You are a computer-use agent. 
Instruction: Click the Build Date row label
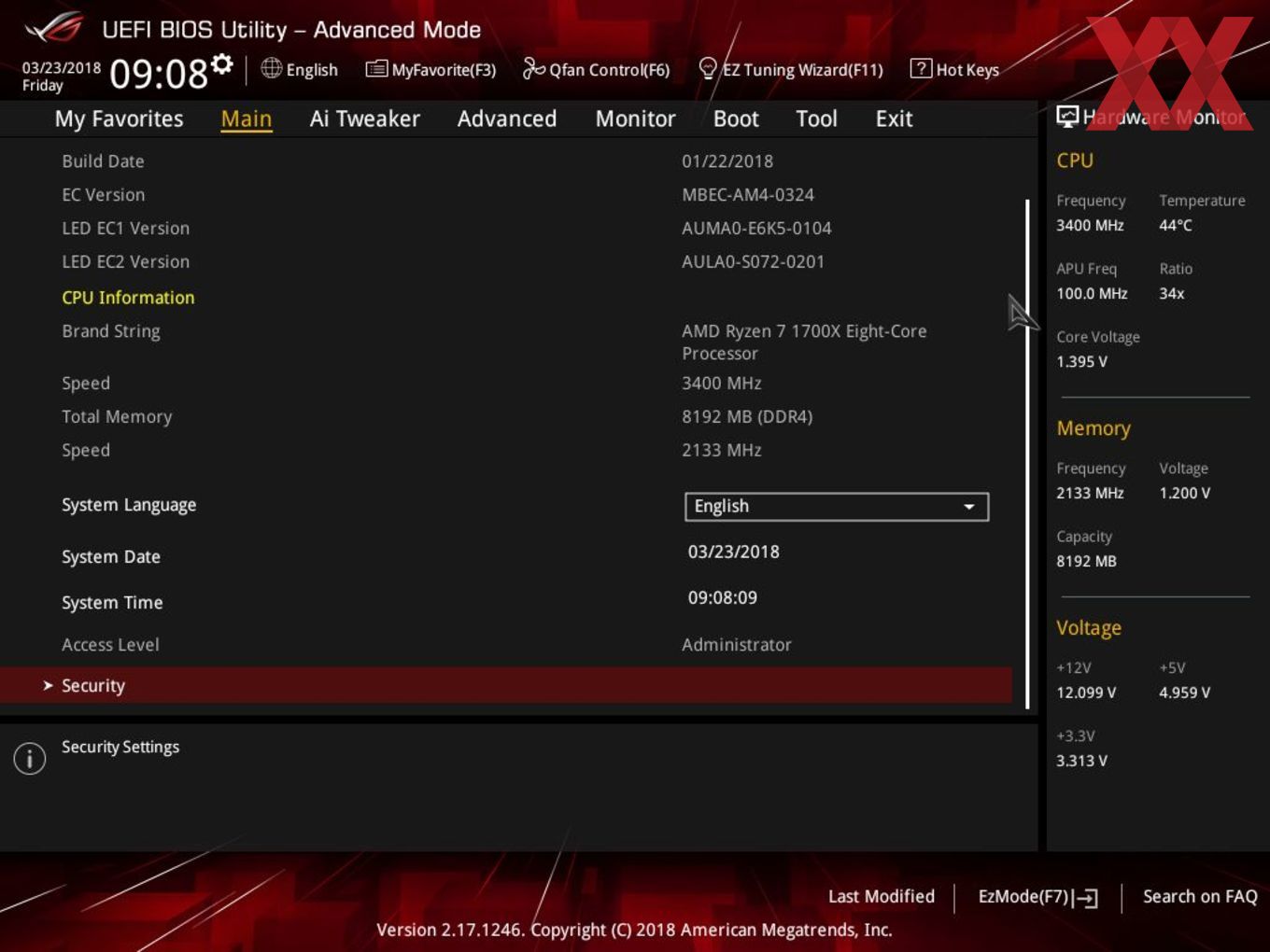click(103, 161)
